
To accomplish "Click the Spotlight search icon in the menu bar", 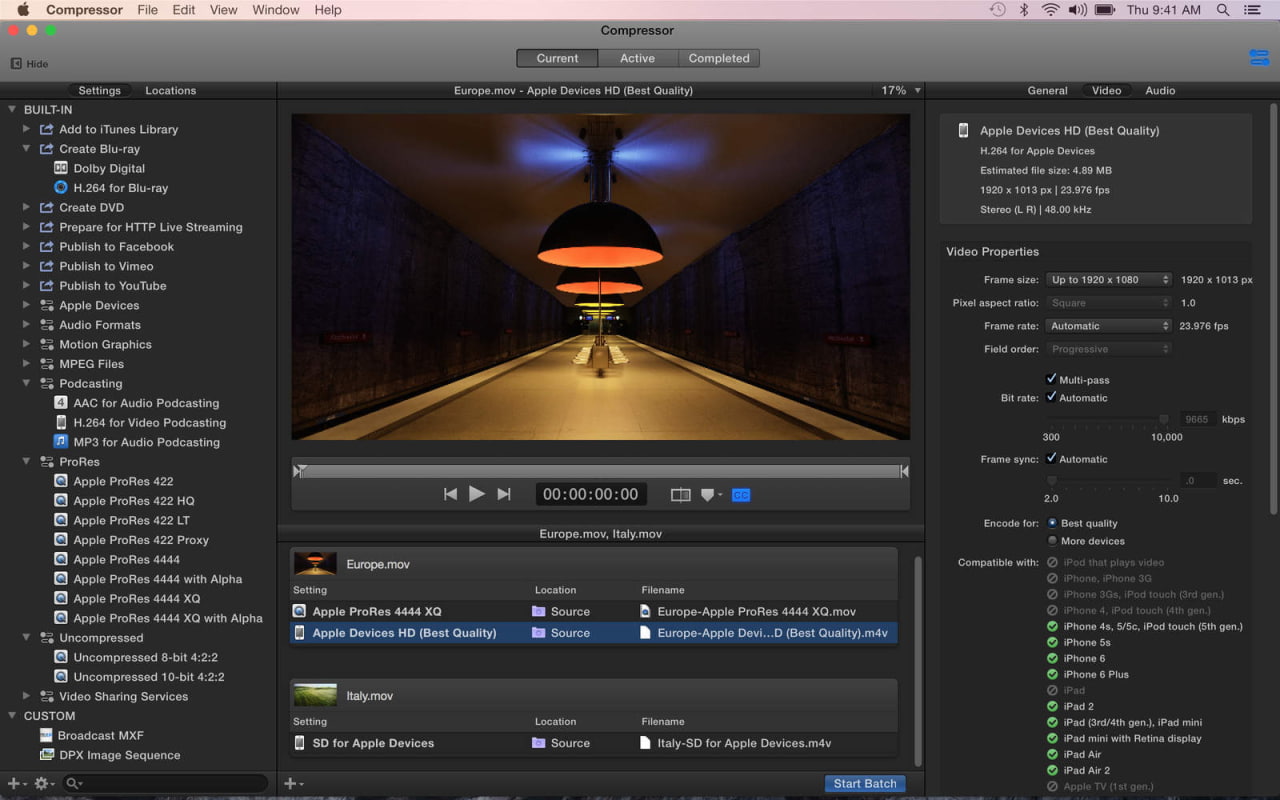I will (x=1223, y=10).
